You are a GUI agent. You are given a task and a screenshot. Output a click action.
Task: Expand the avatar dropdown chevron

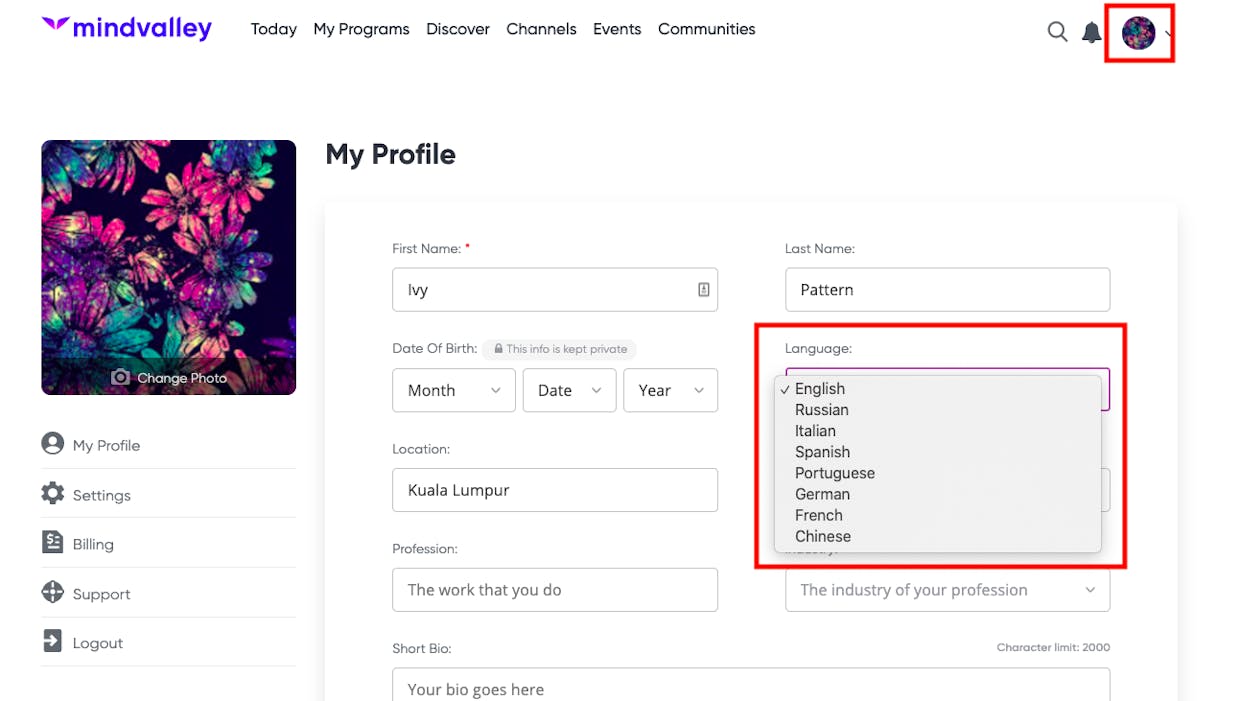click(1168, 35)
